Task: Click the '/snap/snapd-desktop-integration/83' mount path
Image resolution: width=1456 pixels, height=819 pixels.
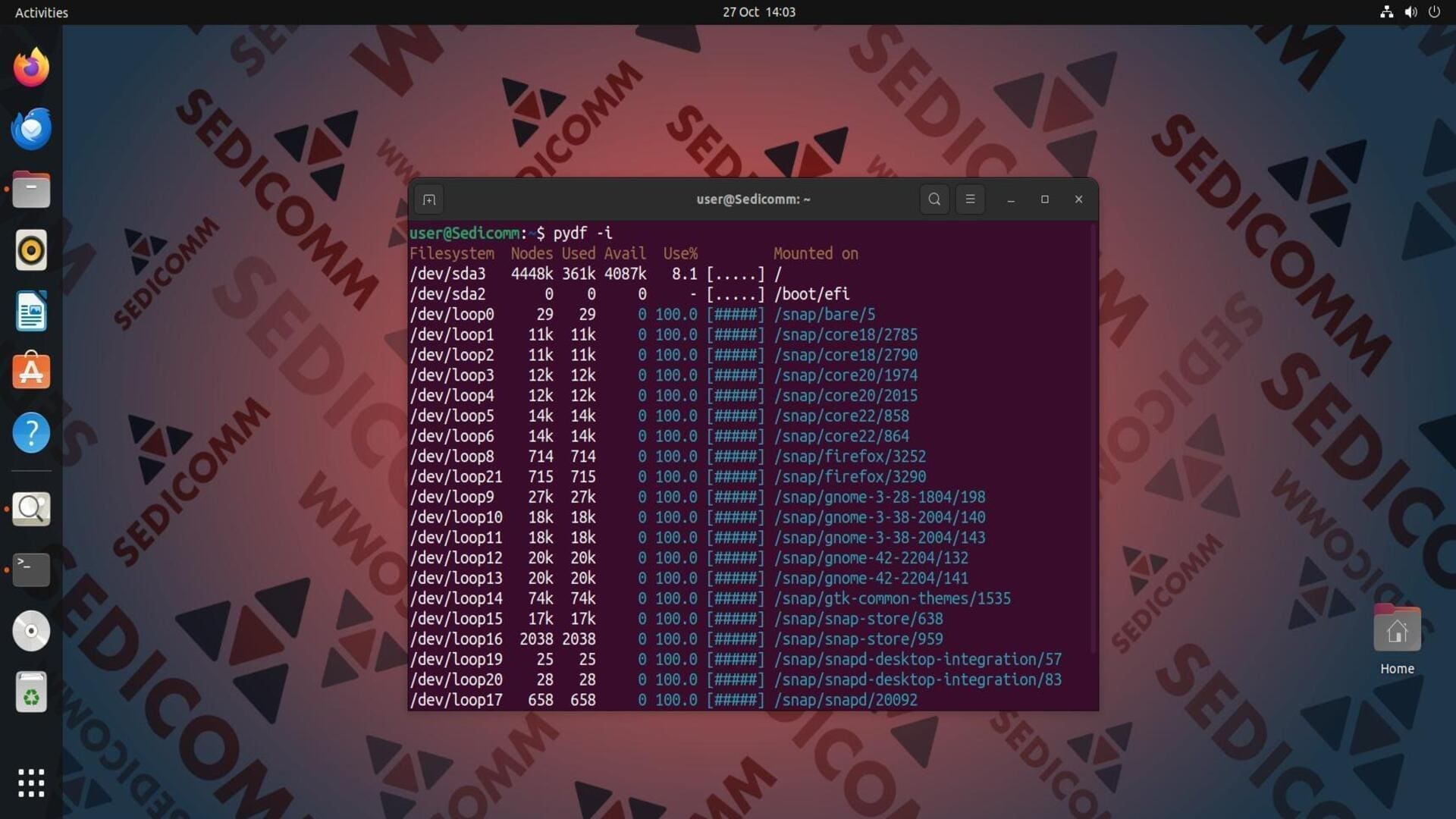Action: tap(918, 679)
